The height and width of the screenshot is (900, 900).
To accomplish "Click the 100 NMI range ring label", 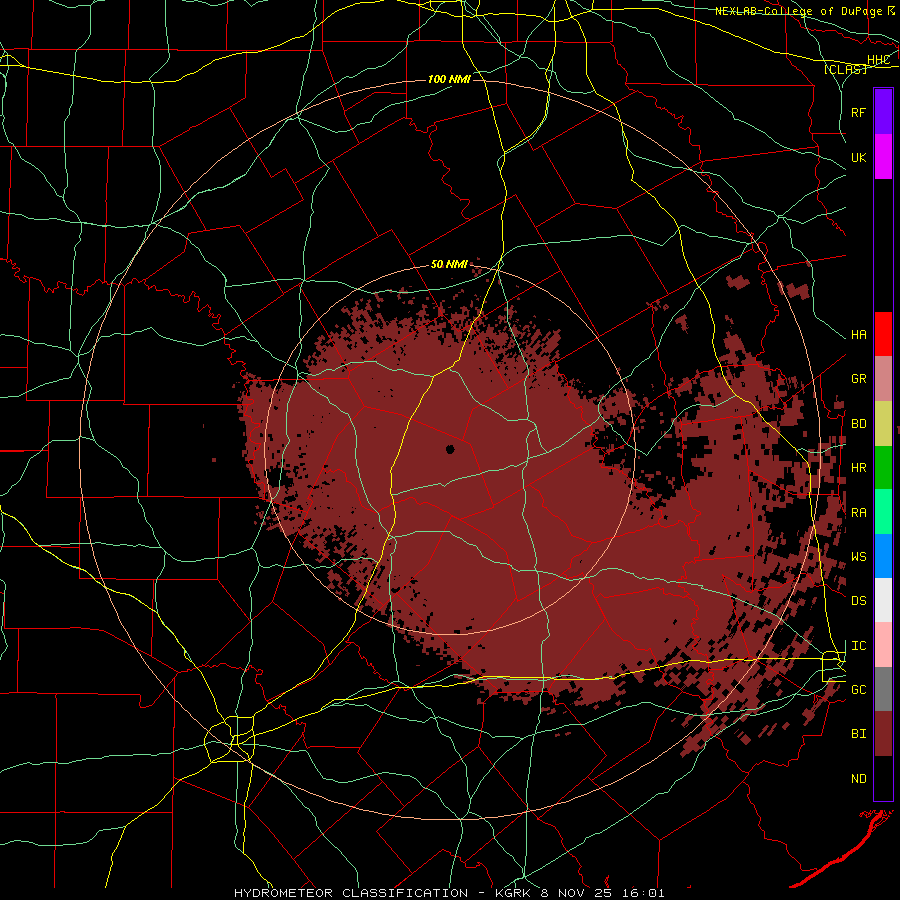I will tap(449, 79).
